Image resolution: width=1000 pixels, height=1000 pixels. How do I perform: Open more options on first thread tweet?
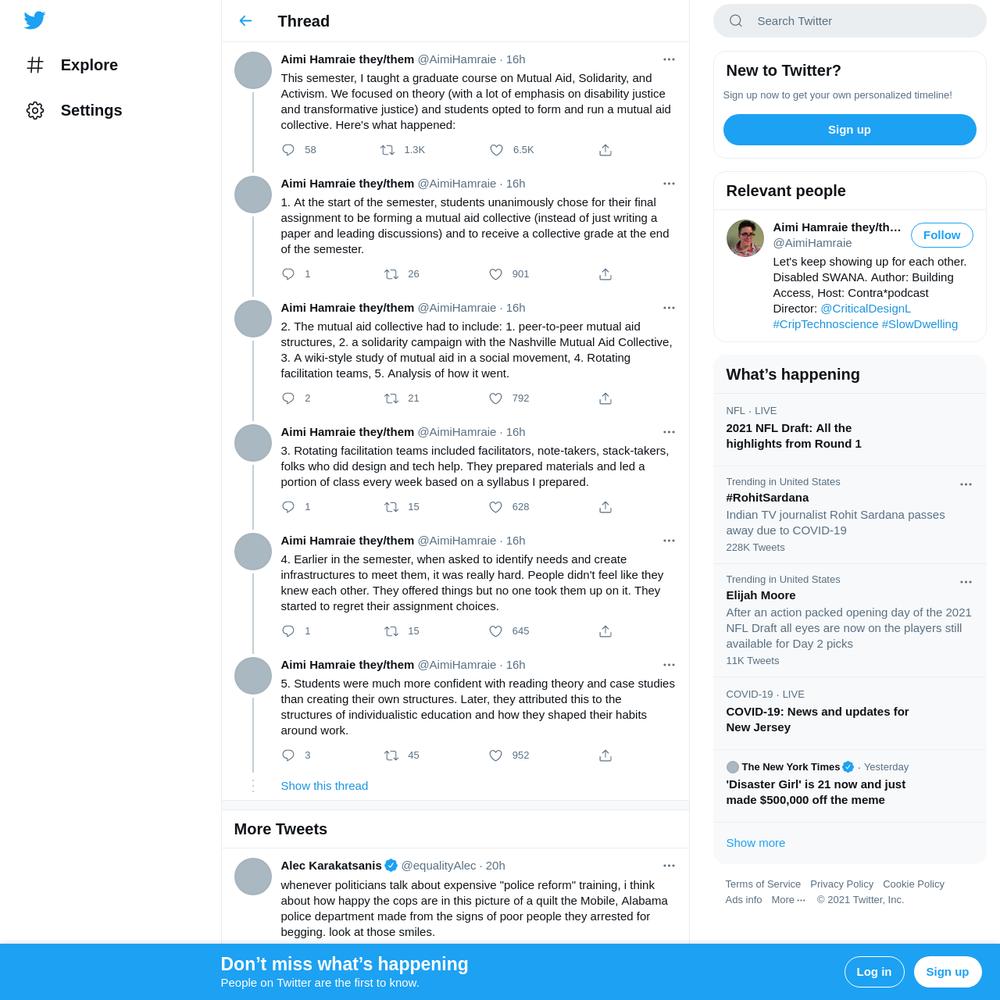coord(668,59)
